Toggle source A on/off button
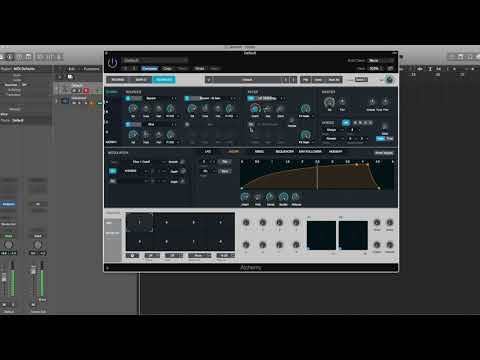480x360 pixels. coord(128,98)
